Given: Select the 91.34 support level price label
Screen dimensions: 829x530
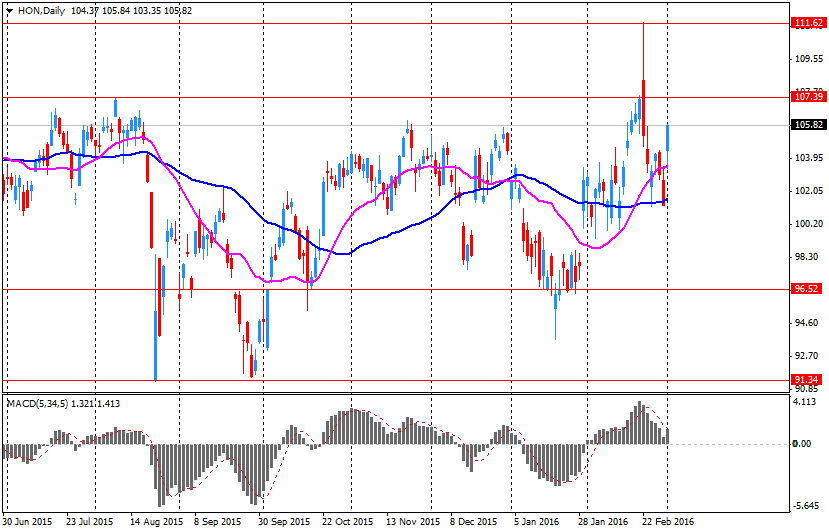Looking at the screenshot, I should point(806,380).
